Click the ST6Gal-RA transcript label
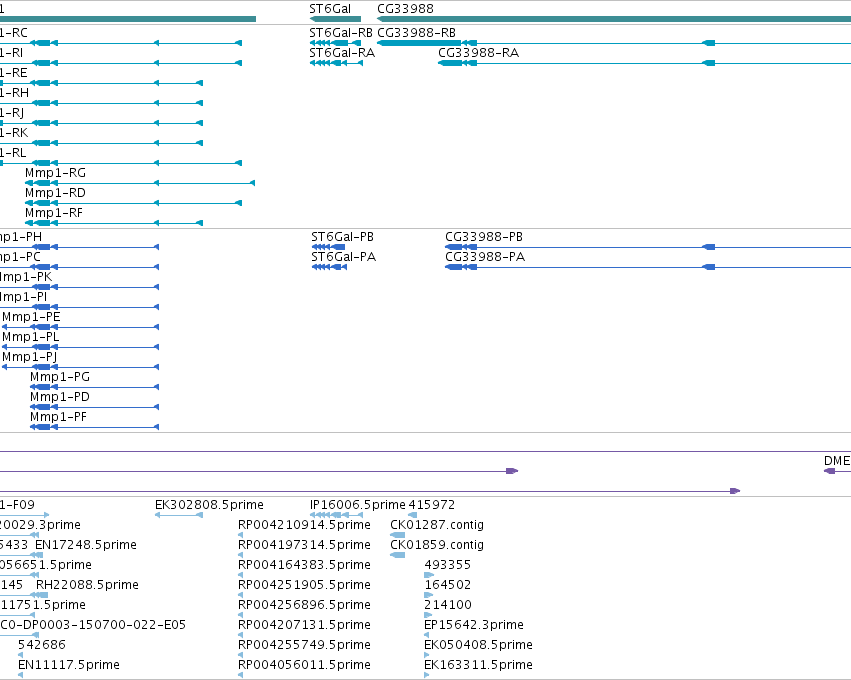Image resolution: width=851 pixels, height=680 pixels. point(342,53)
